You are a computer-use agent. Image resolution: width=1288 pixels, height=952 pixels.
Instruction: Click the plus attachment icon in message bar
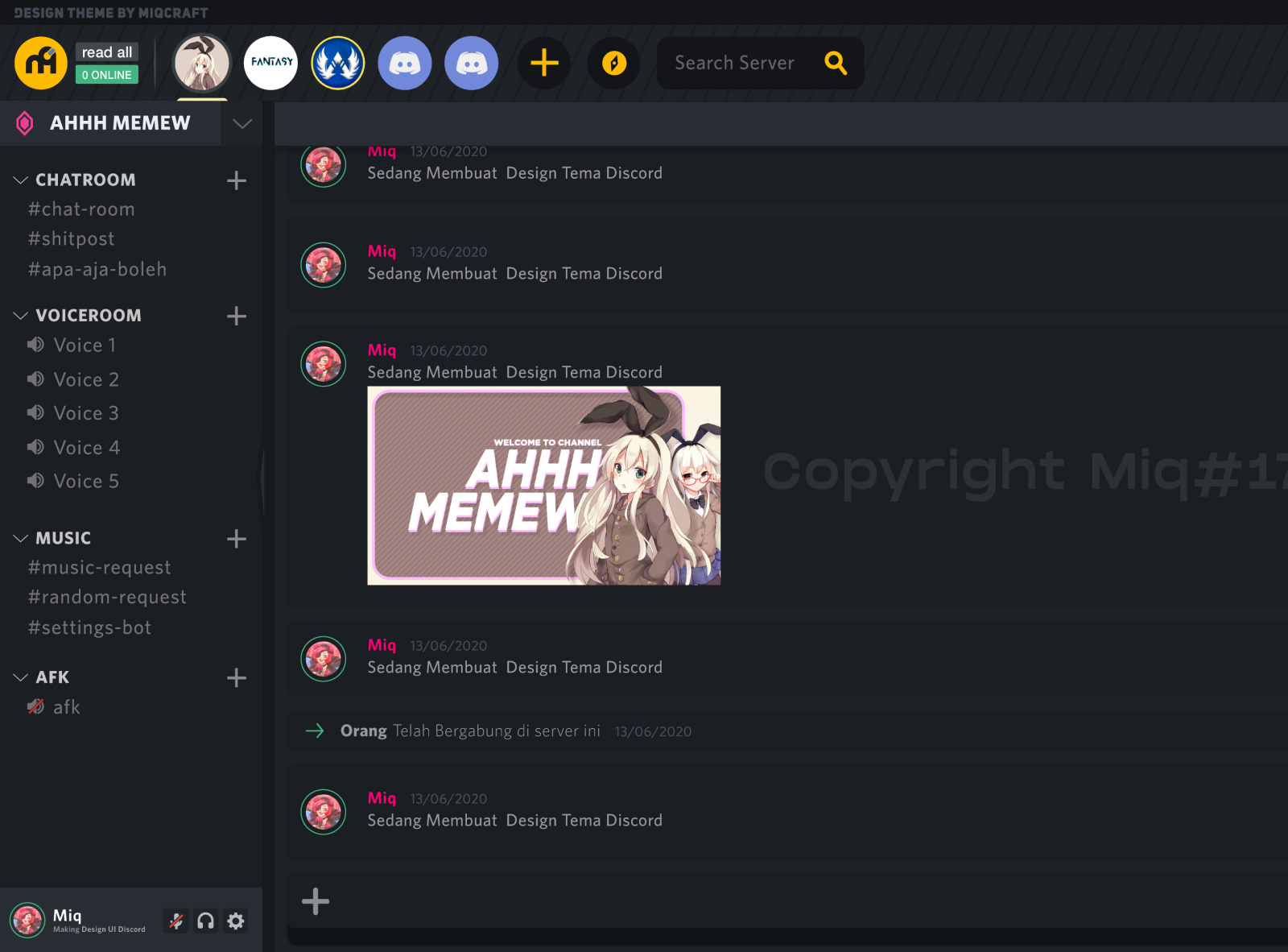pos(316,901)
